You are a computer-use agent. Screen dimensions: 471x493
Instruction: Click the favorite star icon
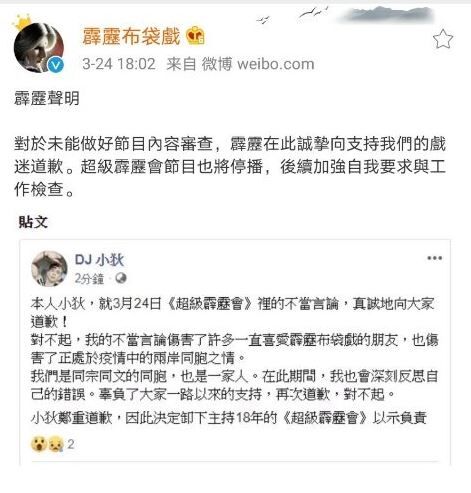click(x=443, y=39)
